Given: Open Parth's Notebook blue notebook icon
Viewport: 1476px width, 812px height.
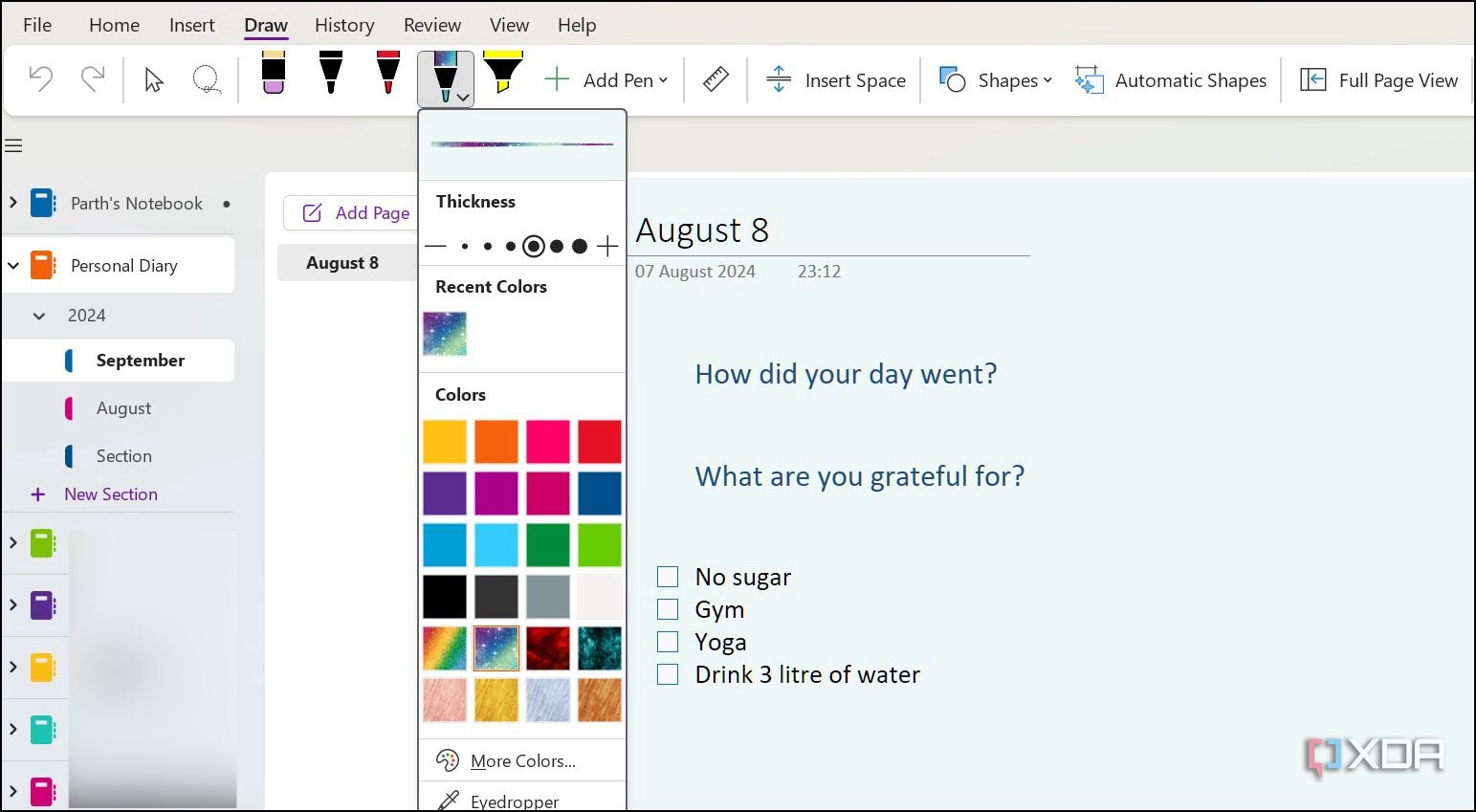Looking at the screenshot, I should tap(43, 204).
